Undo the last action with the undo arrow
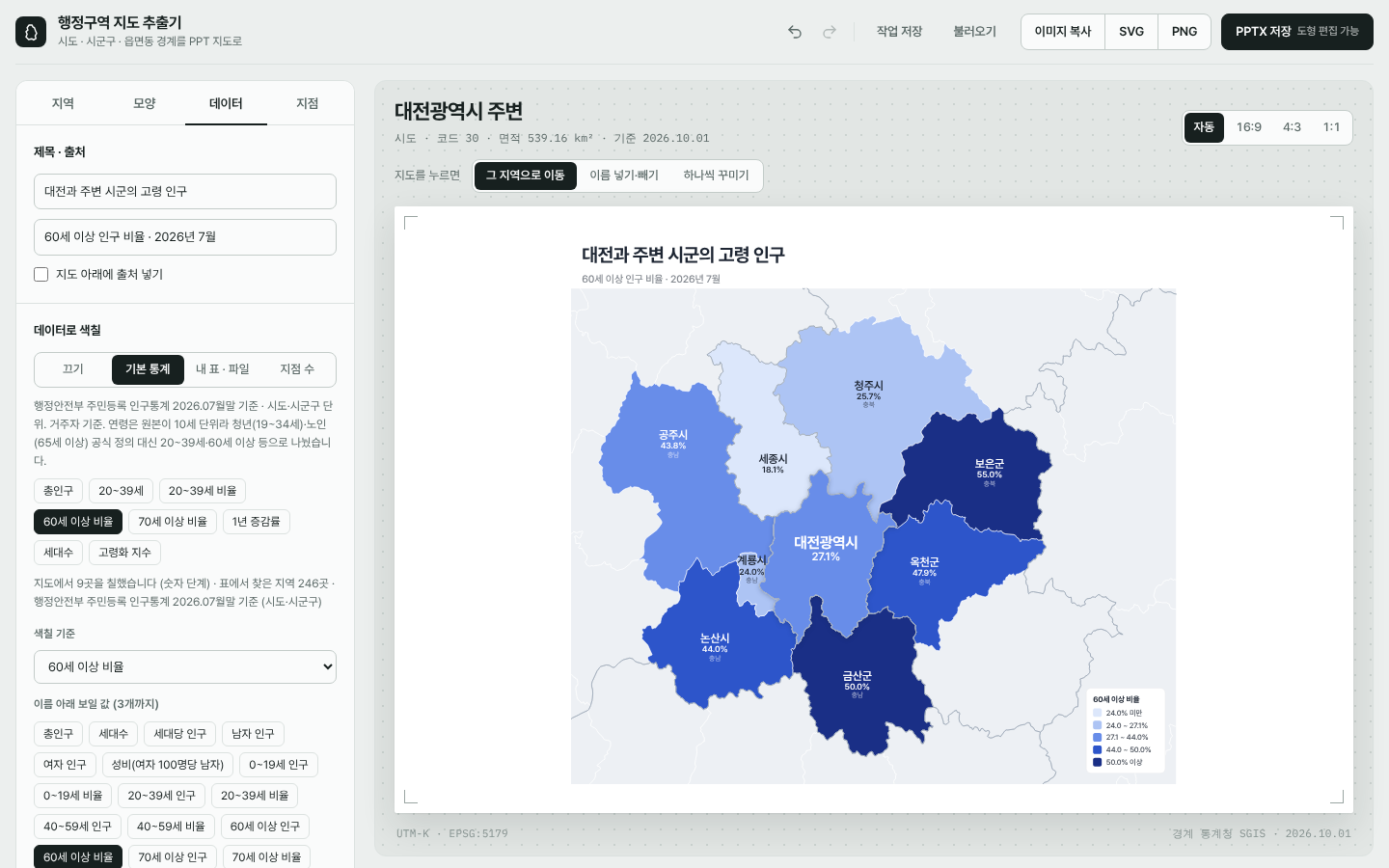Image resolution: width=1389 pixels, height=868 pixels. 795,32
